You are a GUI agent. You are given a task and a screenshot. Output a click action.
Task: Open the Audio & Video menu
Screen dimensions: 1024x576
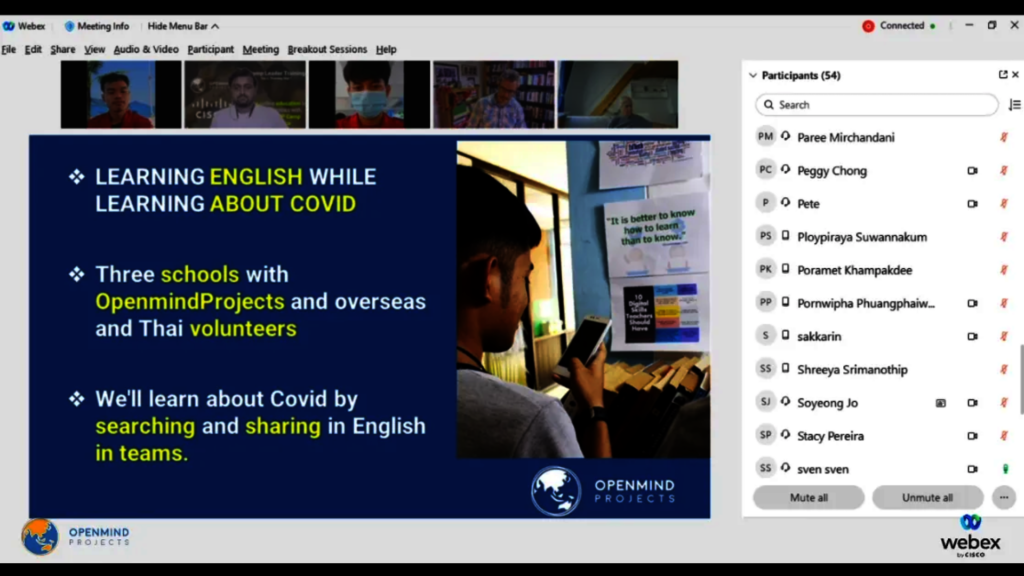(145, 49)
